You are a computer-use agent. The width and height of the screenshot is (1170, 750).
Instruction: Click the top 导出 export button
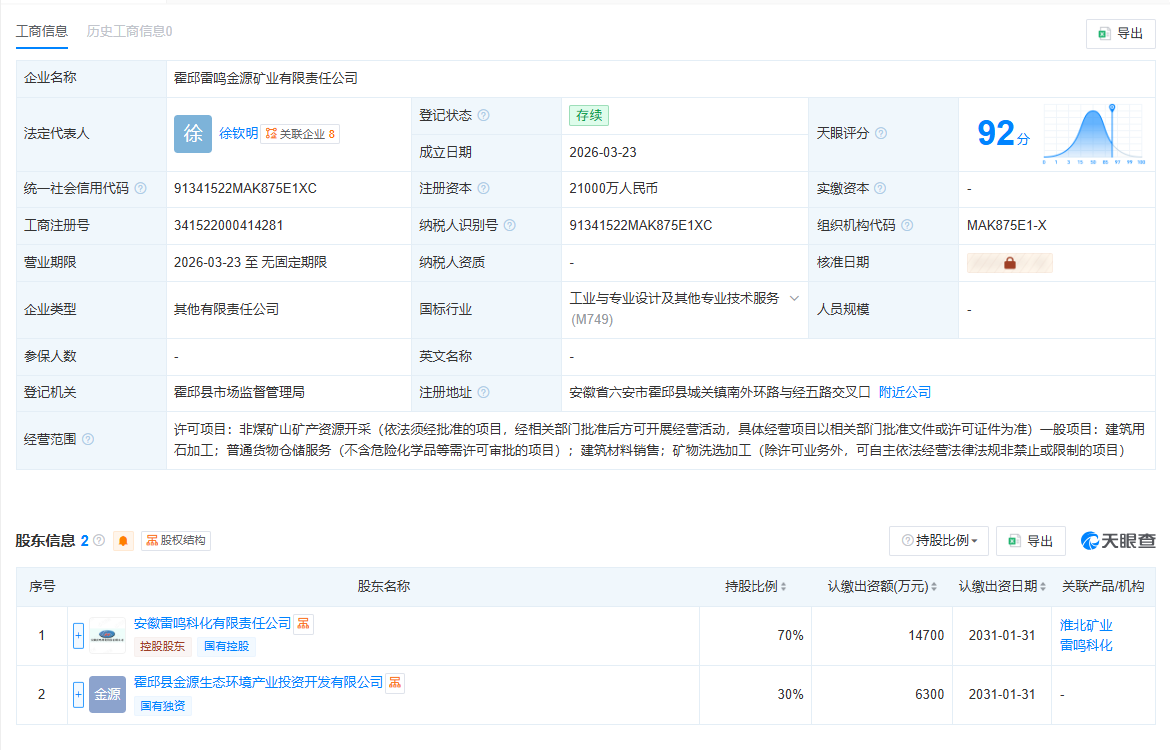1120,33
